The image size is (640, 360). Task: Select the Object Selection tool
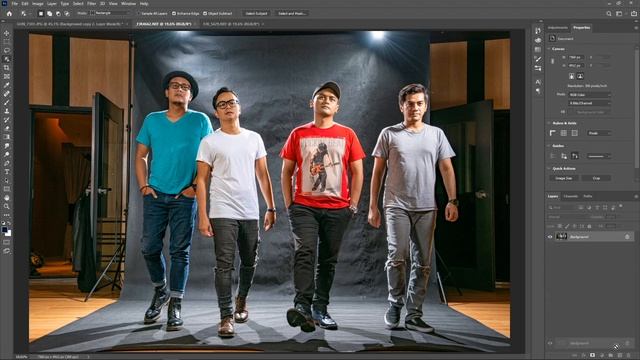7,59
